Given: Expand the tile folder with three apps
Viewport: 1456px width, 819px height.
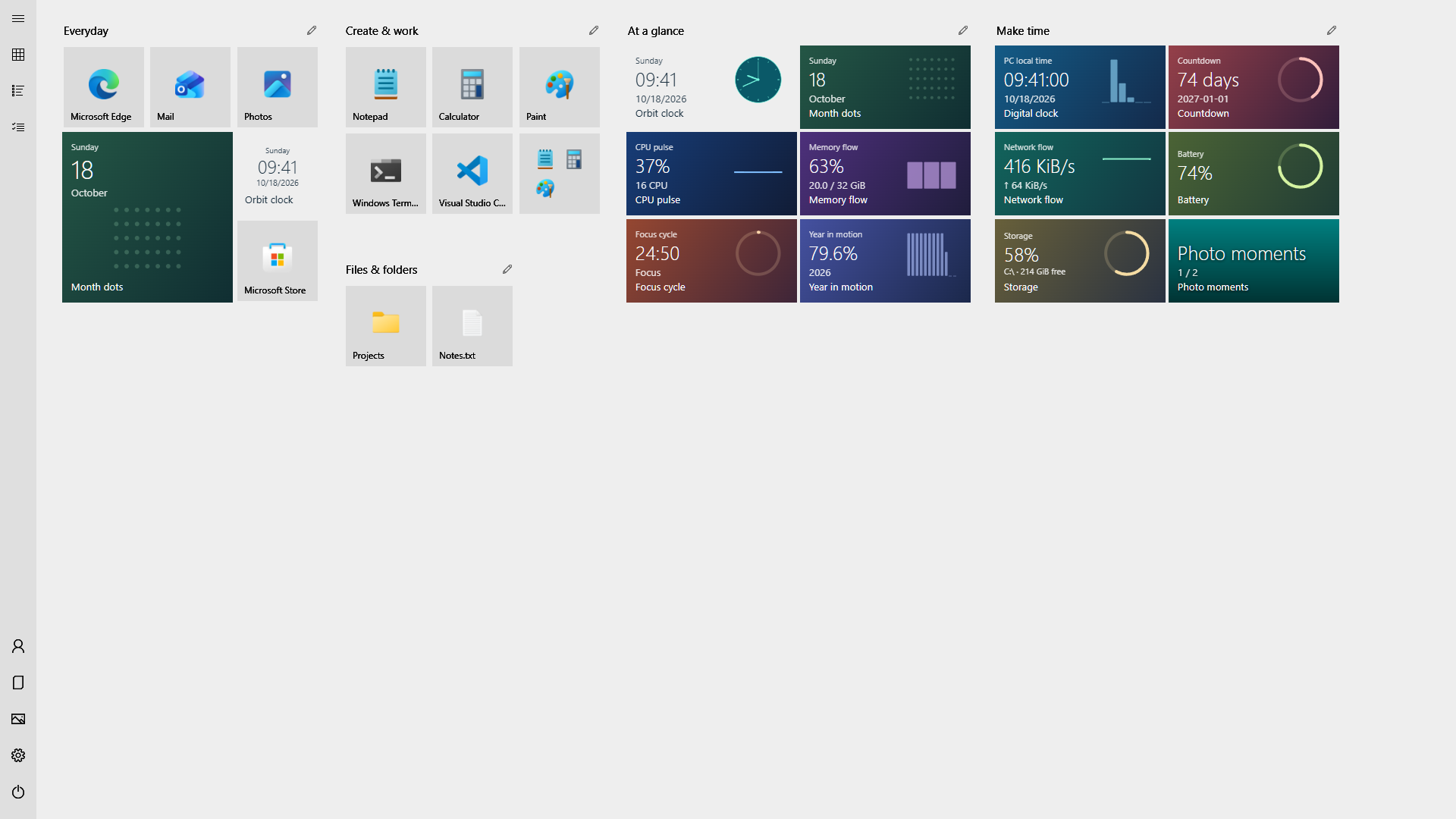Looking at the screenshot, I should [560, 174].
